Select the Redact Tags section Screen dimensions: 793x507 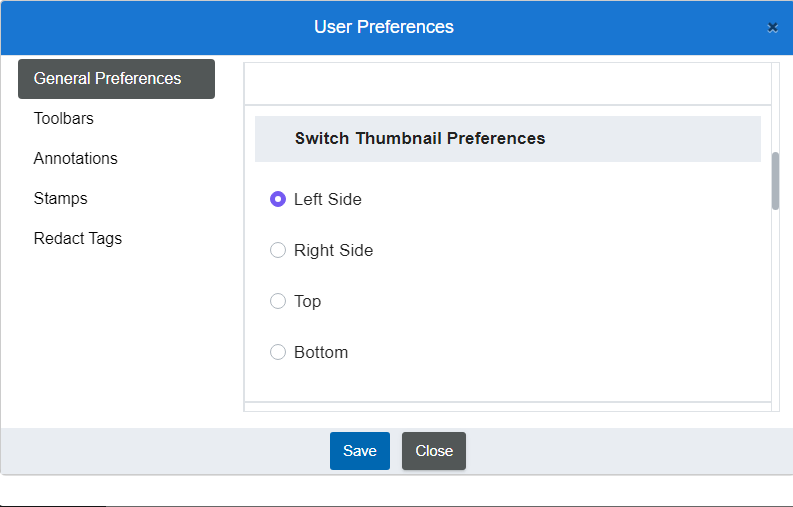(x=77, y=238)
